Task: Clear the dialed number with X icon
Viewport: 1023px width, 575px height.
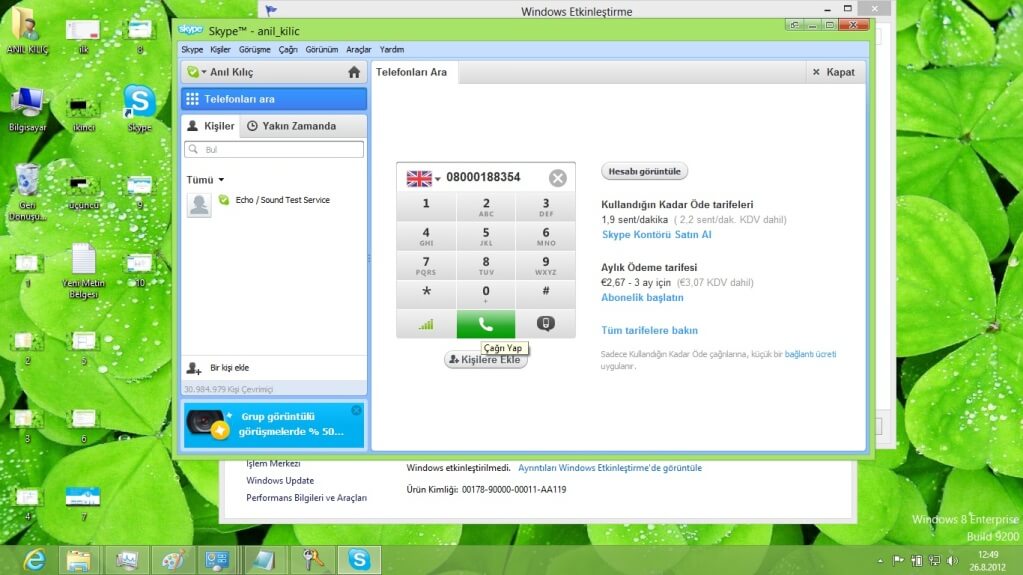Action: 558,178
